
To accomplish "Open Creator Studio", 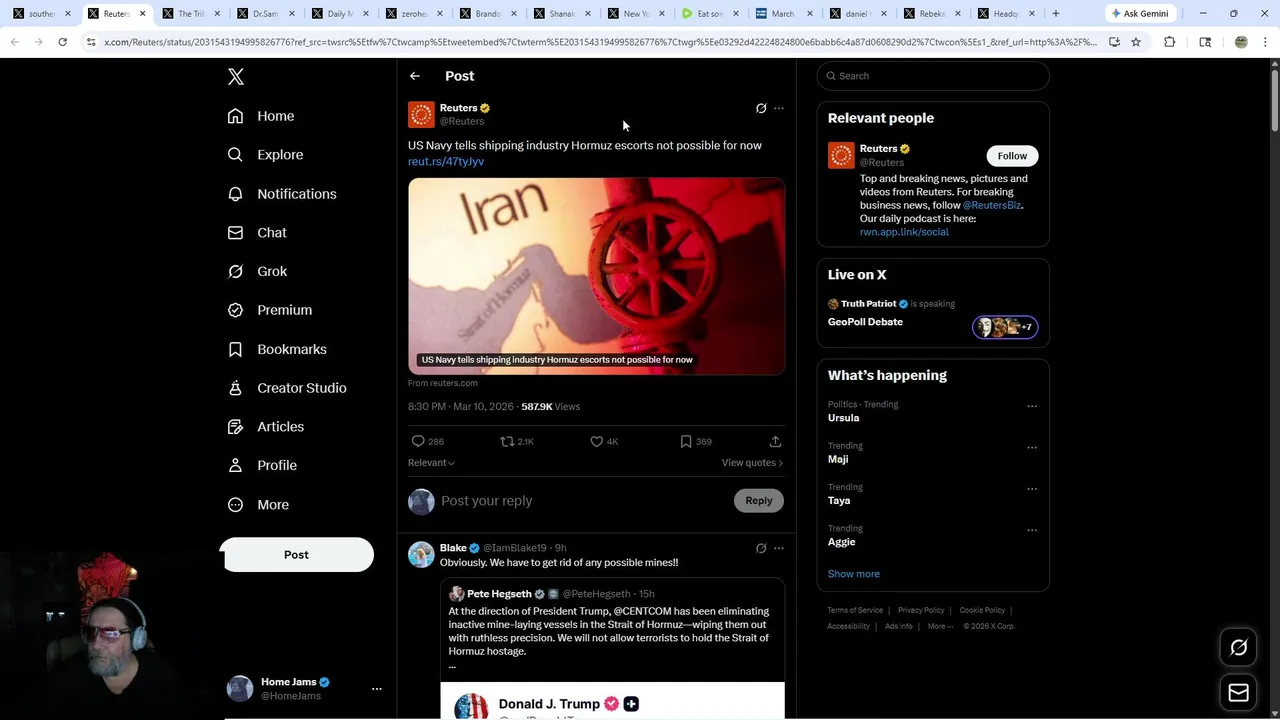I will pyautogui.click(x=287, y=388).
